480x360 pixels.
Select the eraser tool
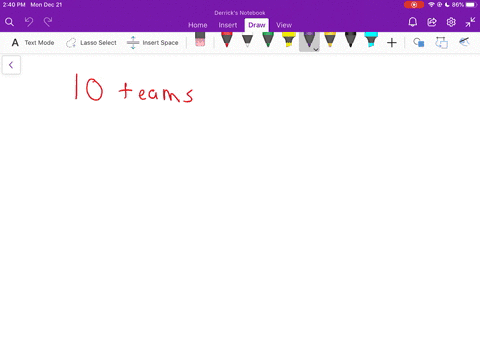(x=200, y=40)
